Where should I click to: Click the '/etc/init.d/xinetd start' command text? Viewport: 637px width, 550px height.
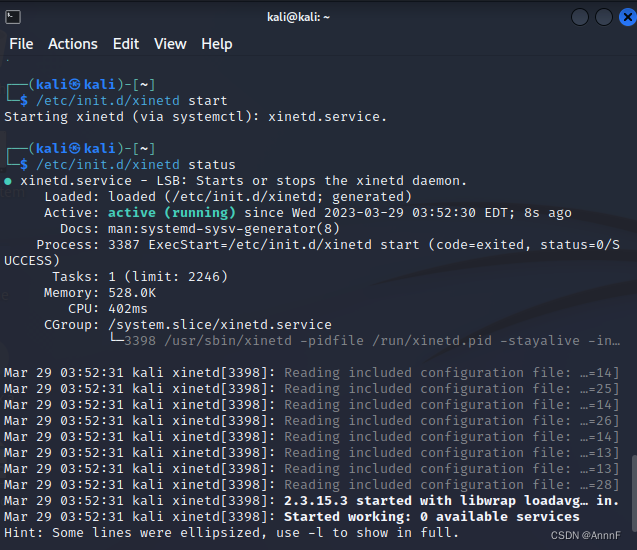click(x=132, y=101)
